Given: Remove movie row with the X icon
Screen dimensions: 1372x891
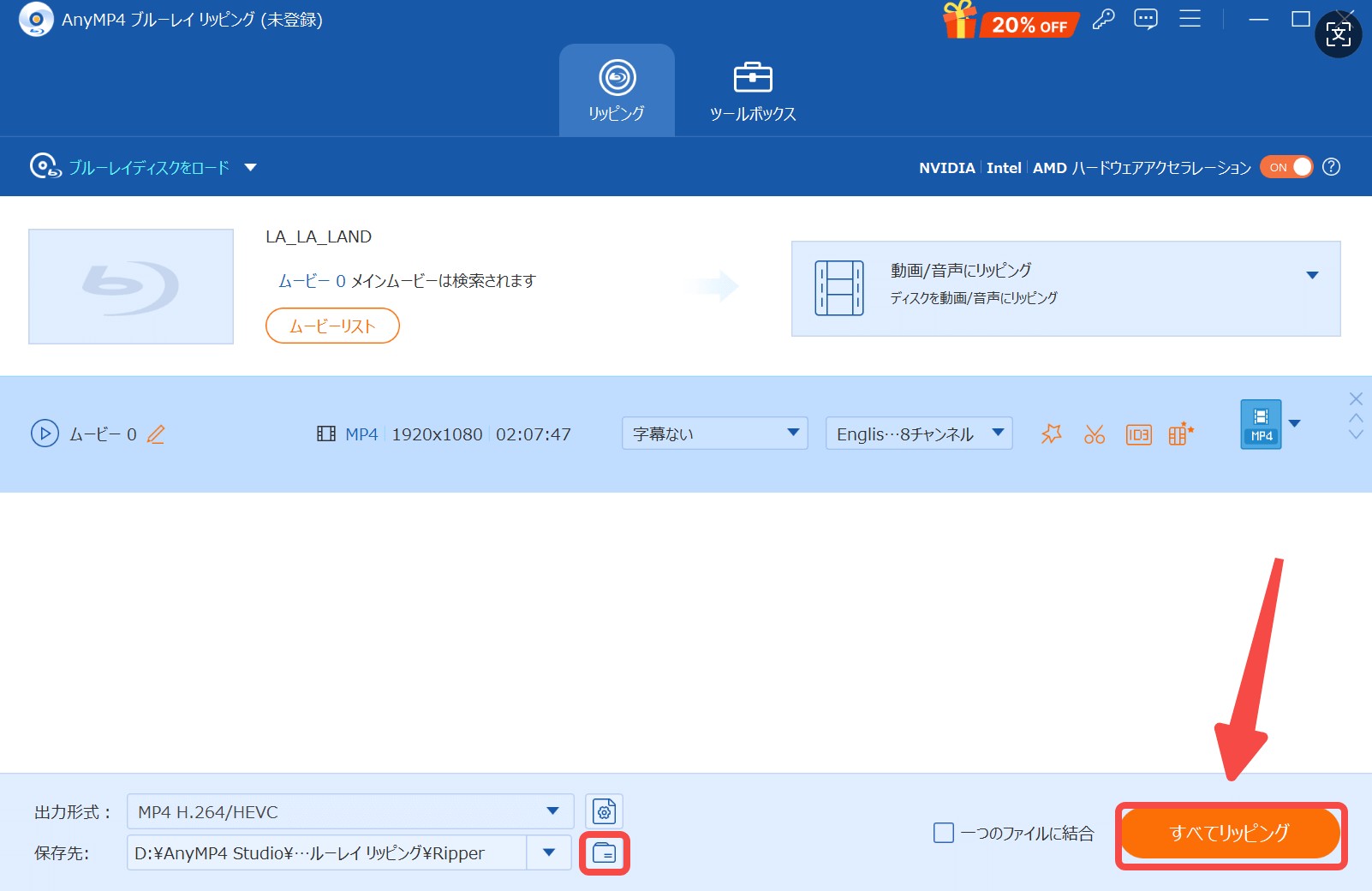Looking at the screenshot, I should tap(1356, 398).
